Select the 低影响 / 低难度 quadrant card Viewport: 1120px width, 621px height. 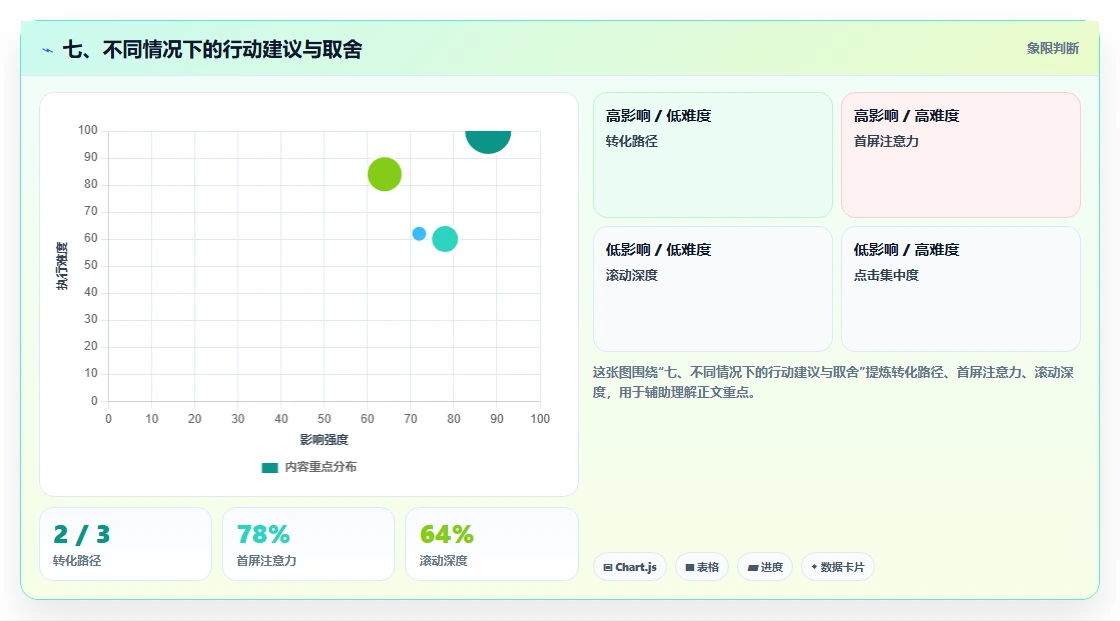click(713, 289)
